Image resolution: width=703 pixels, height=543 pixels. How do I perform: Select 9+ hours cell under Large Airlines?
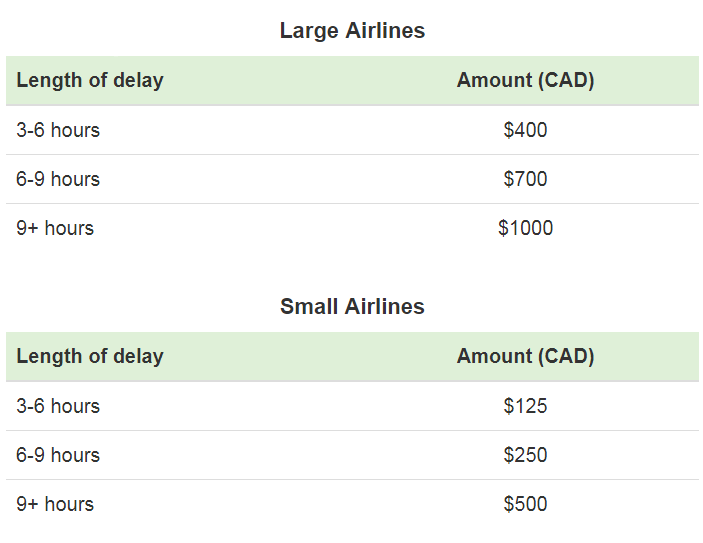55,228
